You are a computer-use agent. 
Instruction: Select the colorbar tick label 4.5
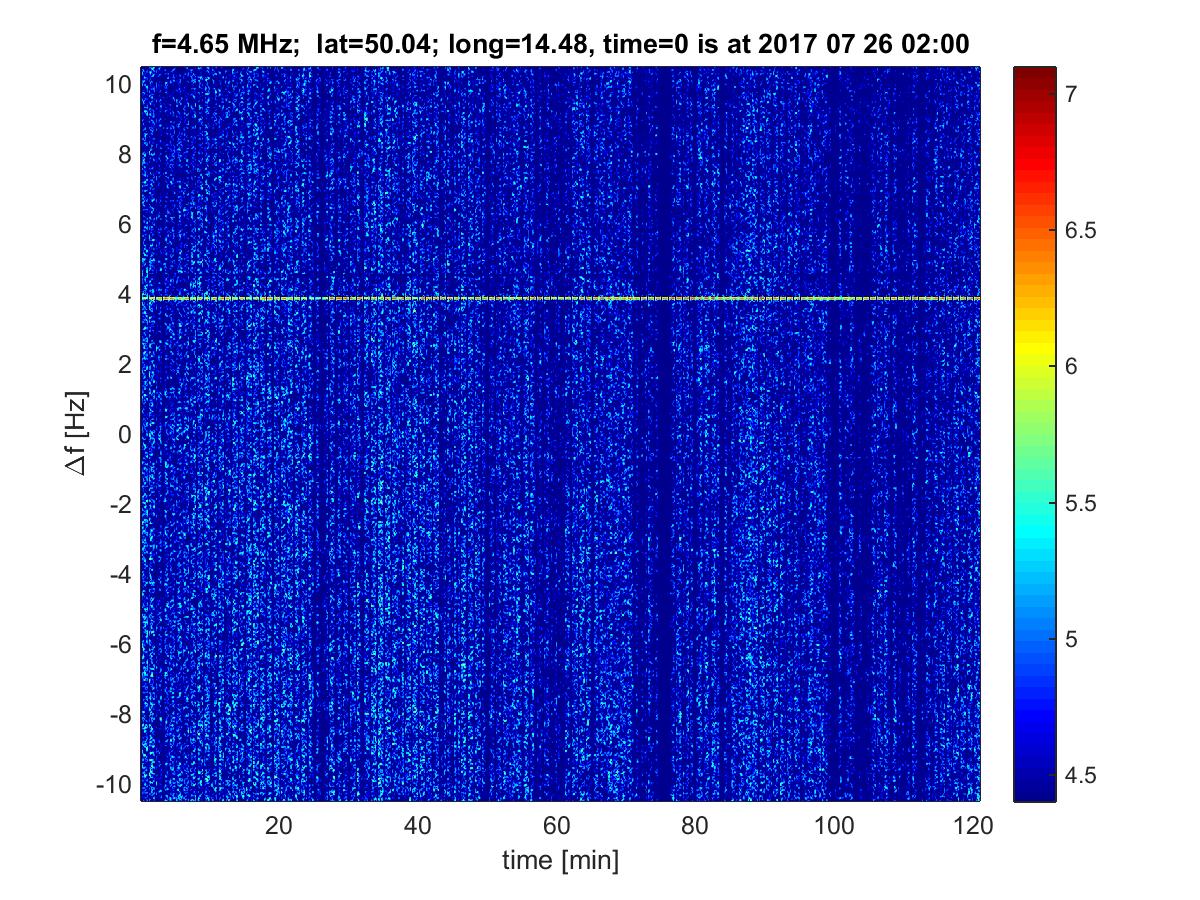[x=1080, y=775]
